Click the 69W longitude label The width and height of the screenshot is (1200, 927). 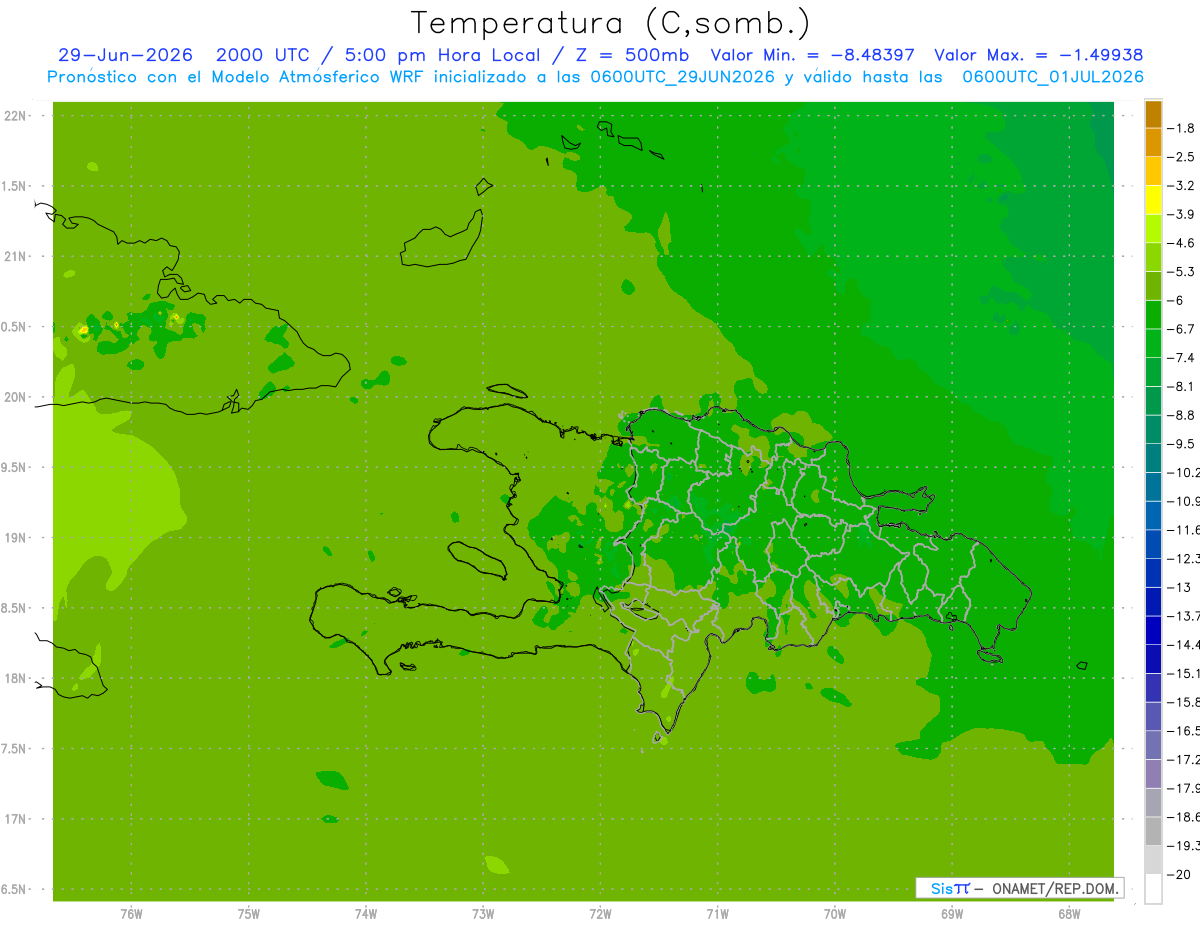952,913
